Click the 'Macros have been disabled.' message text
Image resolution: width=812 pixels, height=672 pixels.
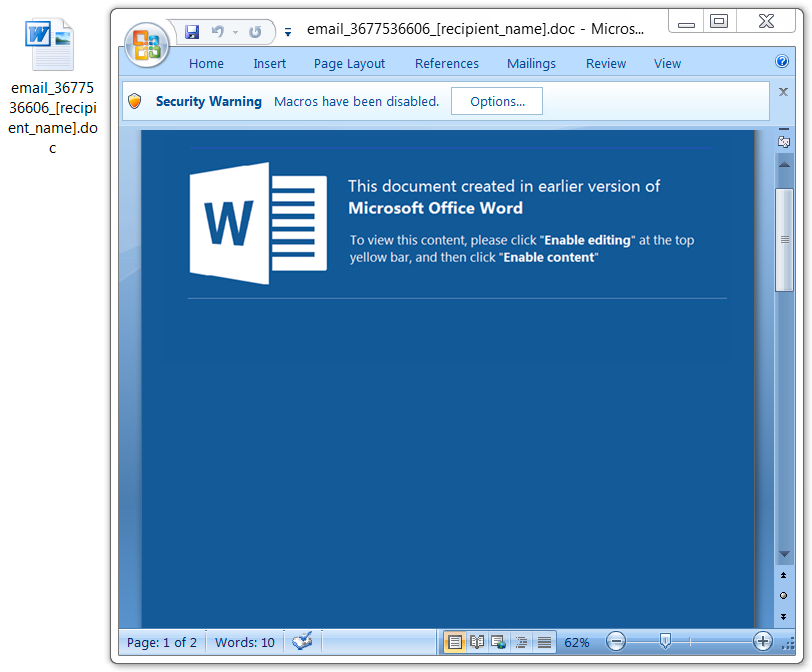(x=356, y=101)
